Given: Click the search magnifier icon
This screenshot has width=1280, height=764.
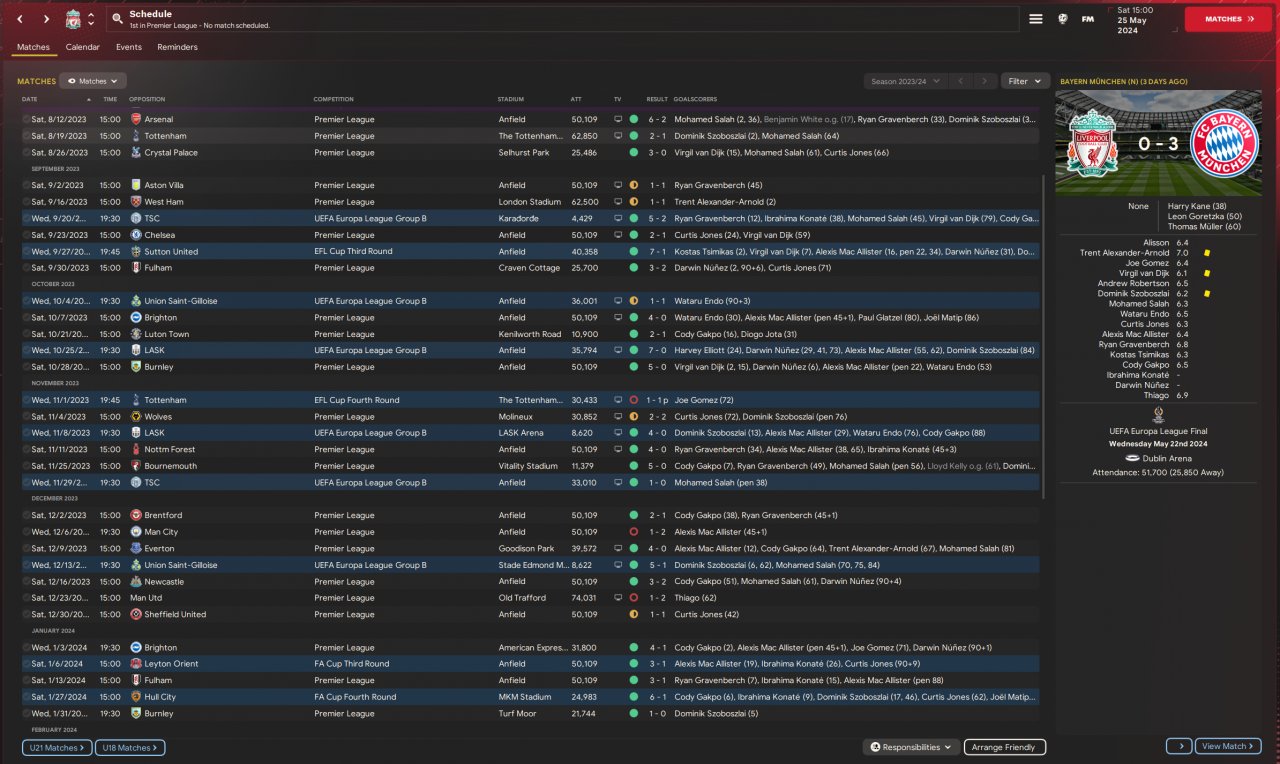Looking at the screenshot, I should [117, 19].
